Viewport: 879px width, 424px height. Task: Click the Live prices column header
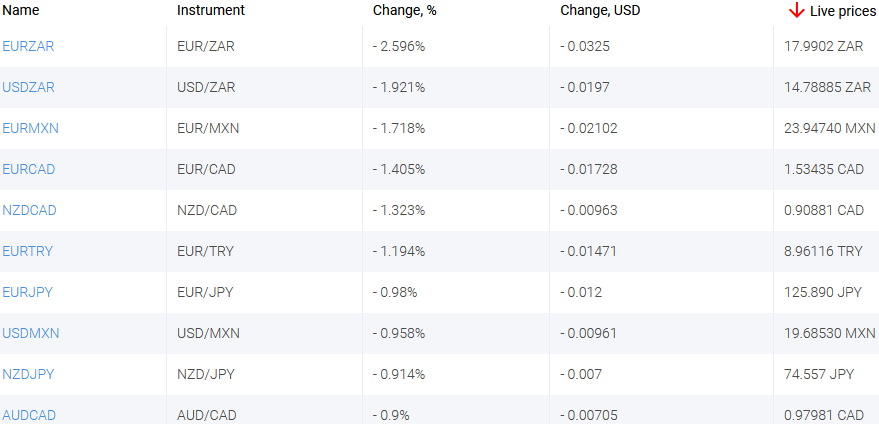coord(843,10)
